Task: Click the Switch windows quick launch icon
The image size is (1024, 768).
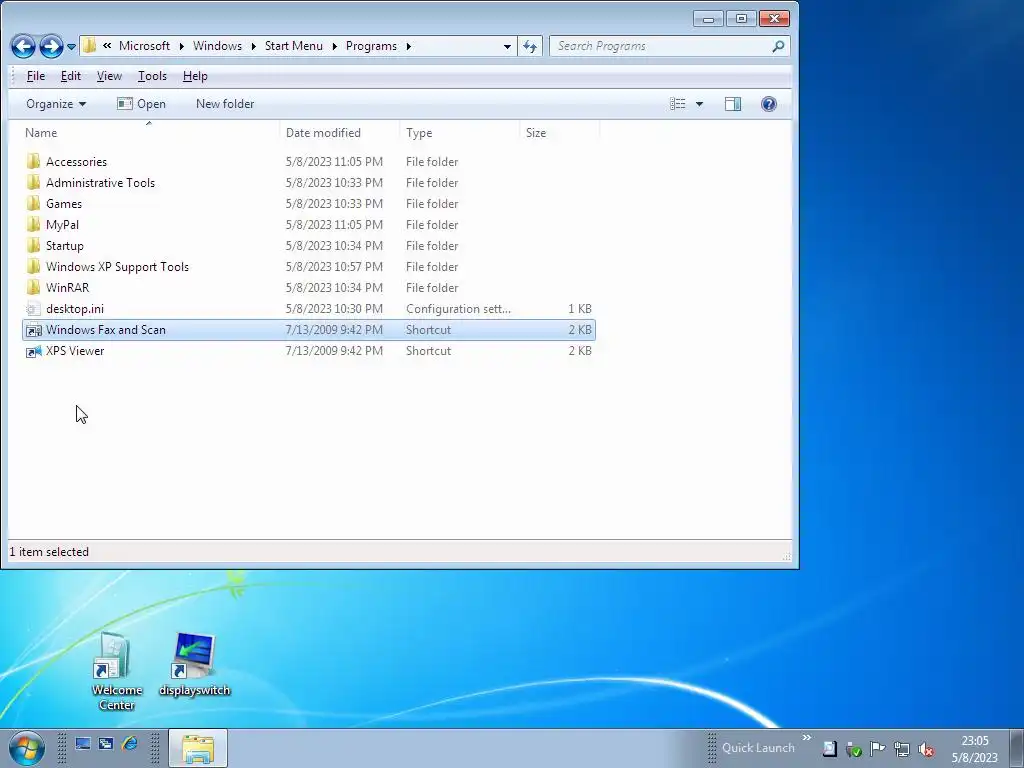Action: (x=106, y=743)
